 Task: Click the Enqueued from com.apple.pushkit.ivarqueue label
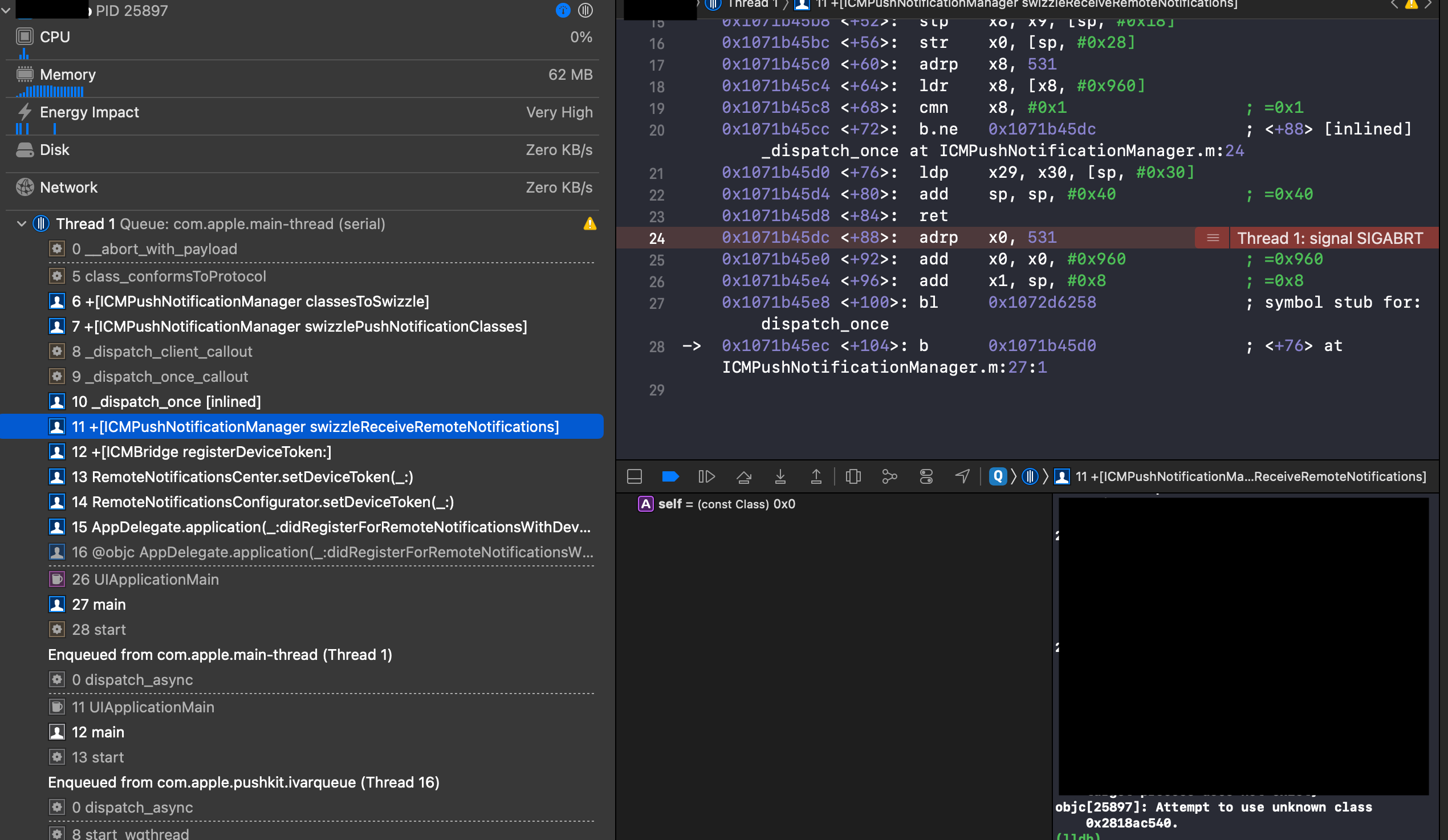point(243,782)
